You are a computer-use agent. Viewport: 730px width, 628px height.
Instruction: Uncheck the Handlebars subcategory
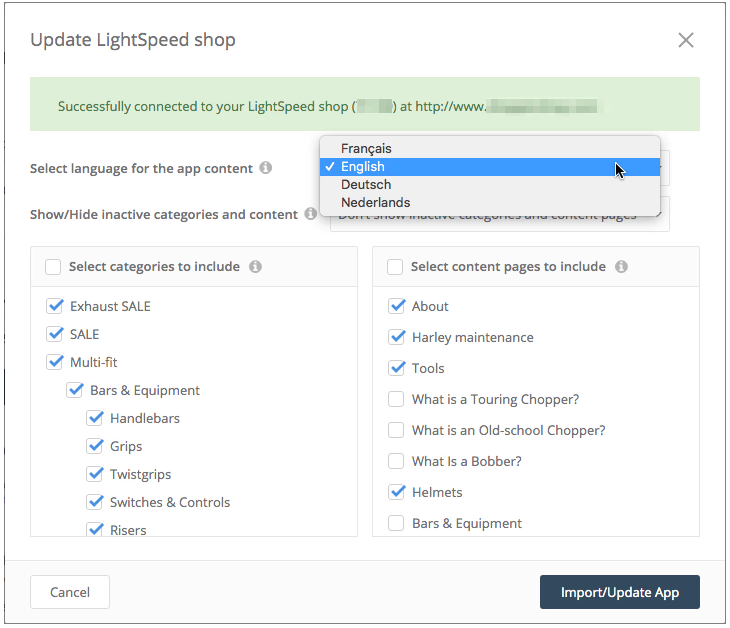click(x=95, y=418)
